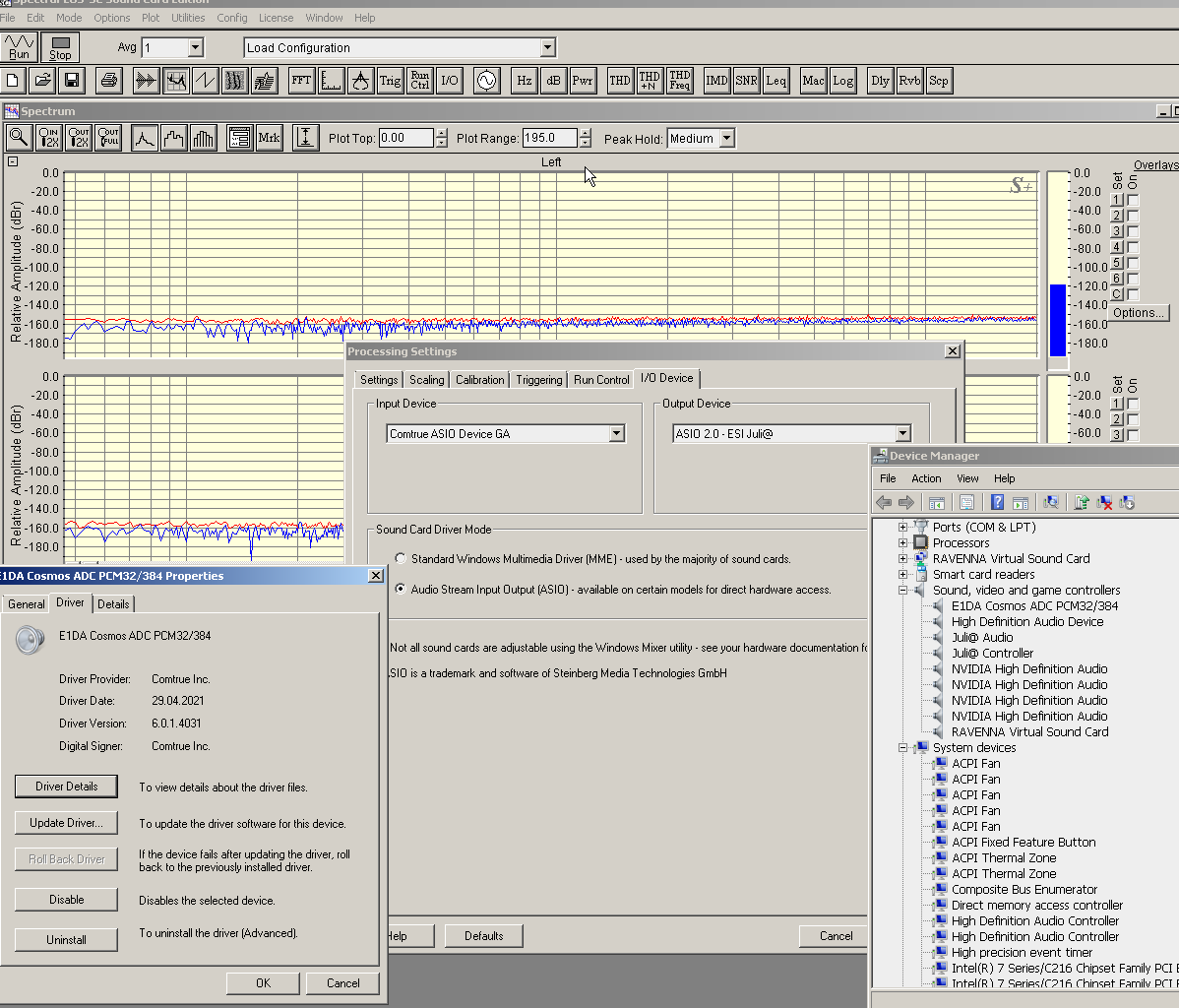Click the FFT settings toolbar button
Viewport: 1179px width, 1008px height.
pyautogui.click(x=301, y=81)
